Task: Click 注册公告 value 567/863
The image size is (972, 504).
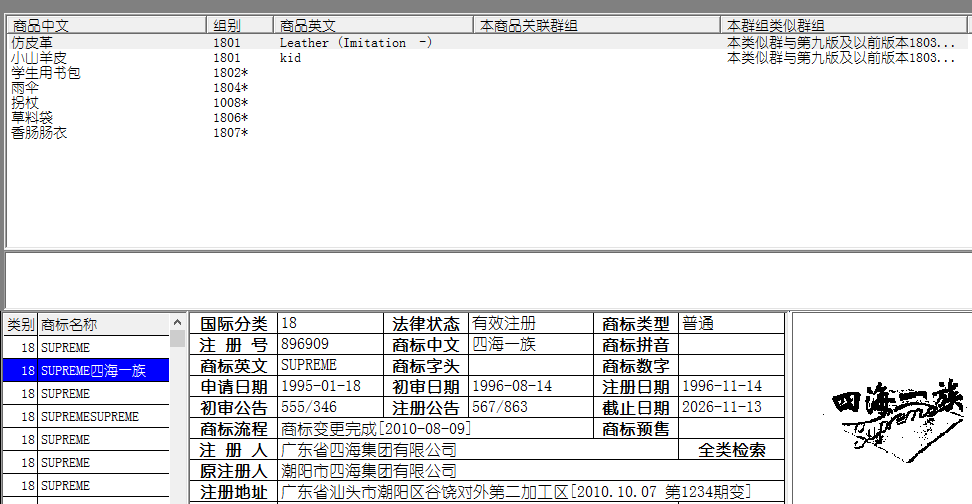Action: [531, 407]
